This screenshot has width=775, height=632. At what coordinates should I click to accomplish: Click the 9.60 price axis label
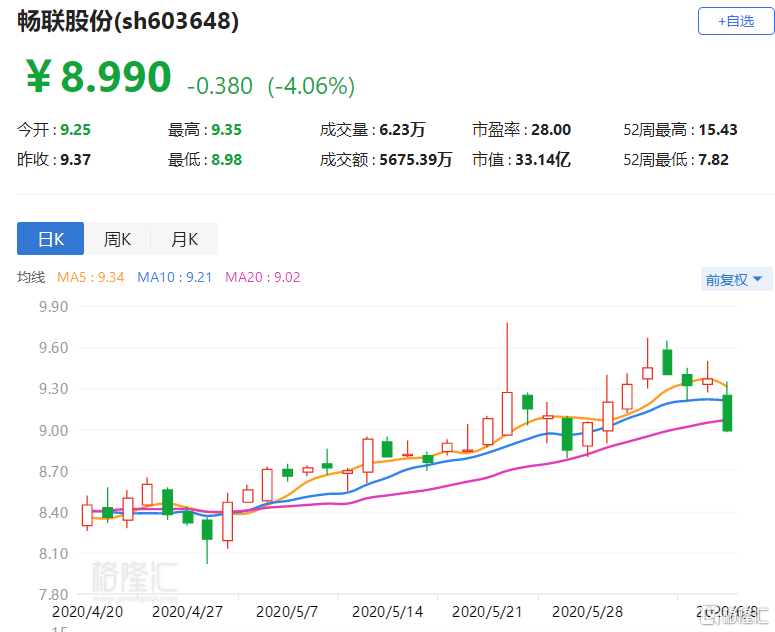coord(53,348)
